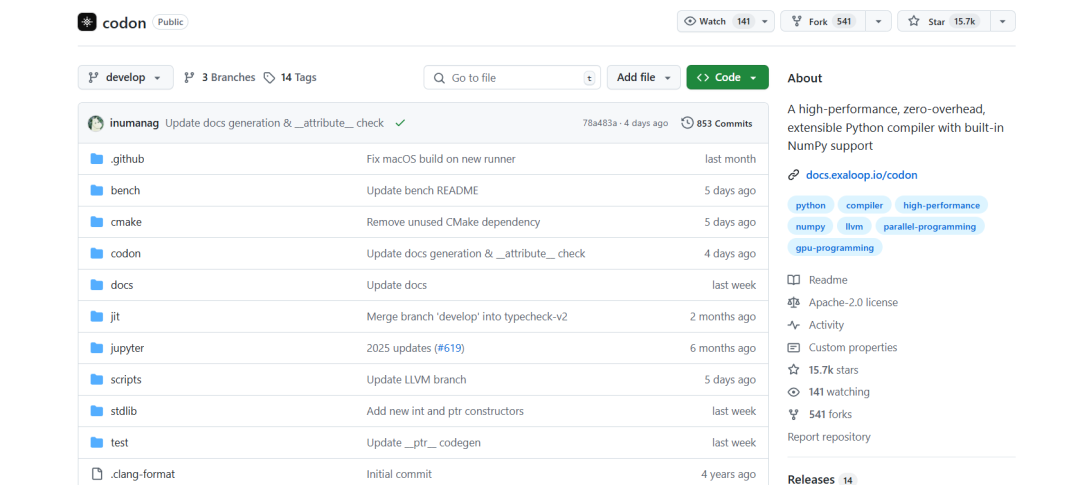Click the .clang-format file icon
Image resolution: width=1080 pixels, height=485 pixels.
pyautogui.click(x=97, y=474)
